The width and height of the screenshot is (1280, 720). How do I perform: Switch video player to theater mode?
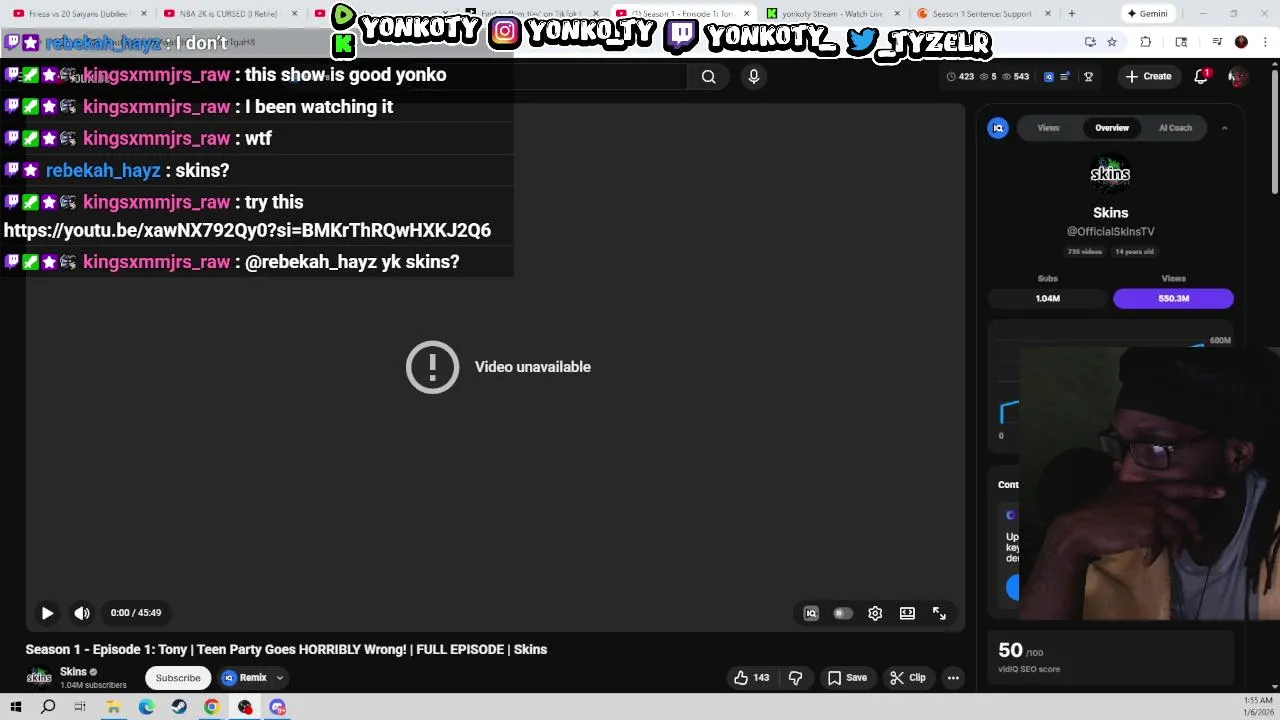pyautogui.click(x=907, y=613)
